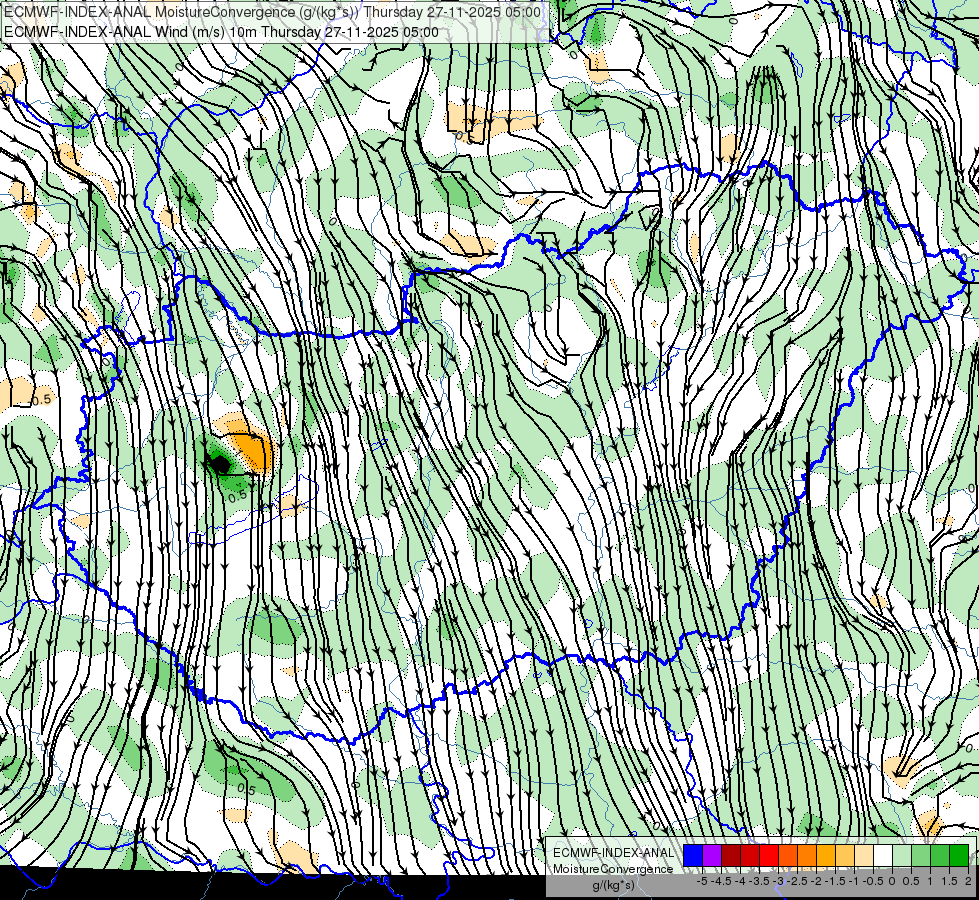Pick the darkest red legend swatch

[731, 855]
